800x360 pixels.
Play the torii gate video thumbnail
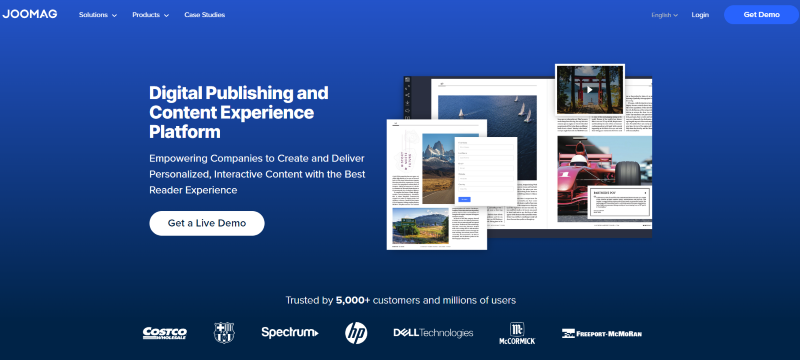click(590, 90)
